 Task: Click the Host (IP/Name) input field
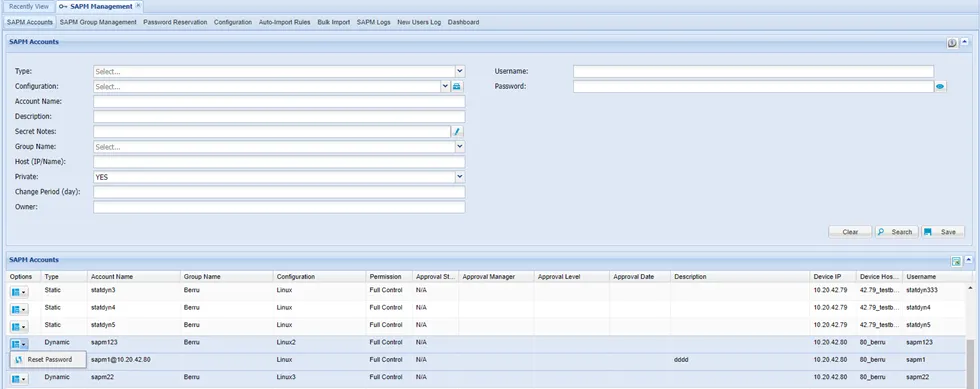(x=279, y=162)
